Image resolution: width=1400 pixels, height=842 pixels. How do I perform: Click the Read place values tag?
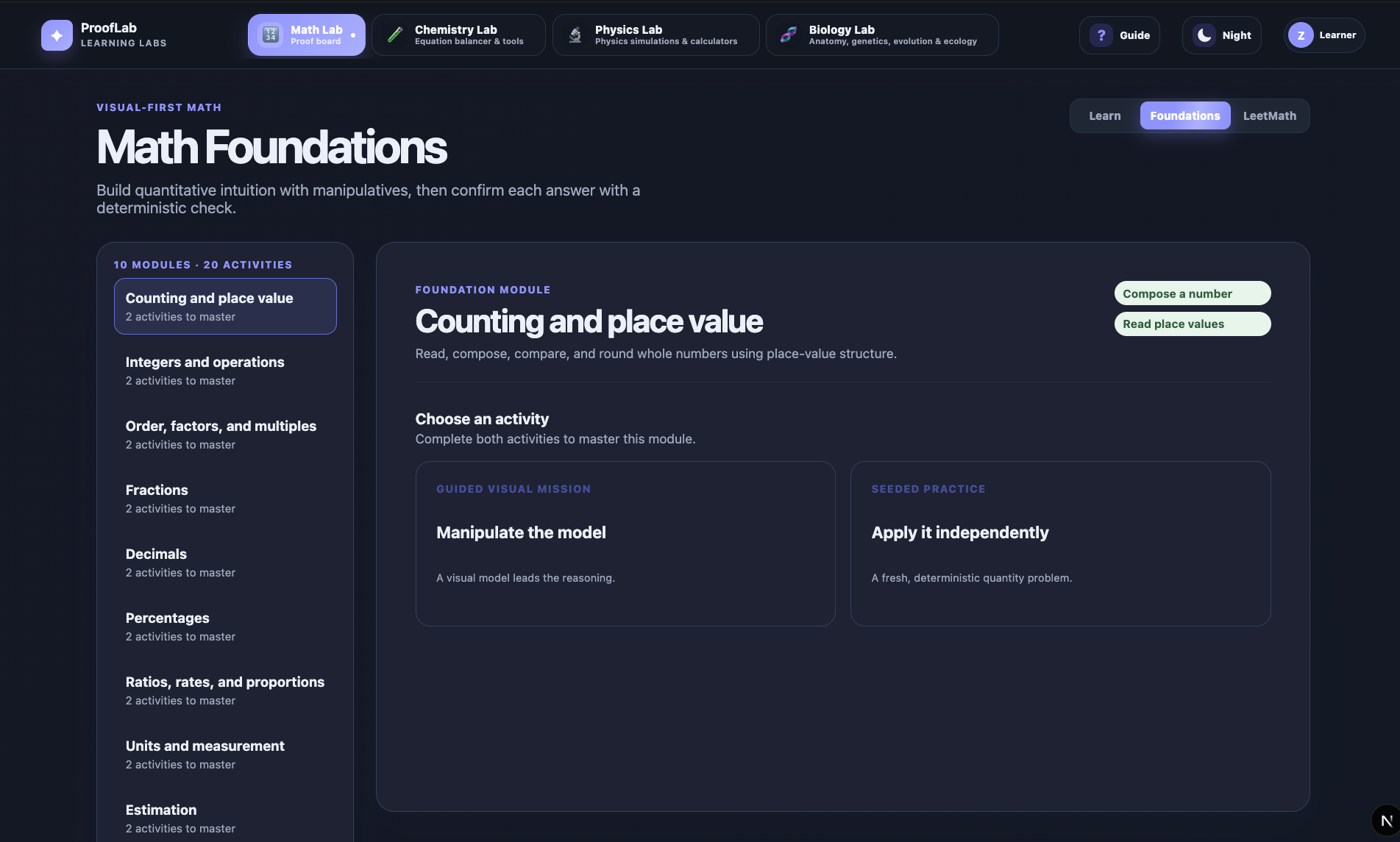pos(1193,324)
